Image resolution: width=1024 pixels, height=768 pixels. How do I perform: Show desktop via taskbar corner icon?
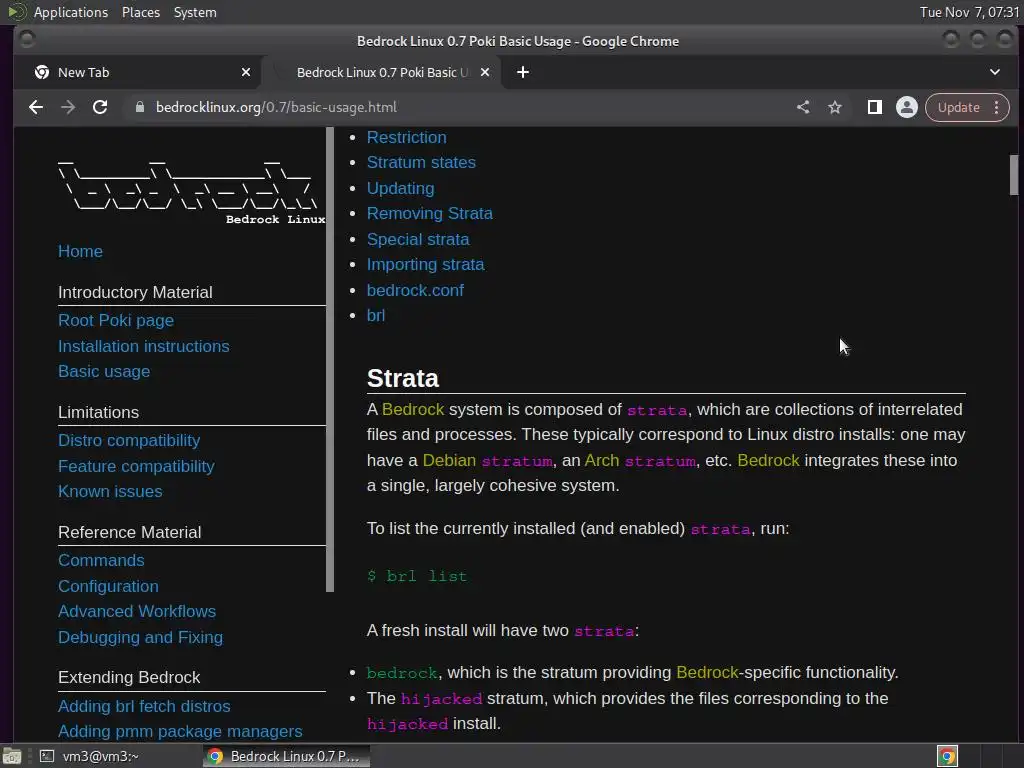tap(12, 756)
